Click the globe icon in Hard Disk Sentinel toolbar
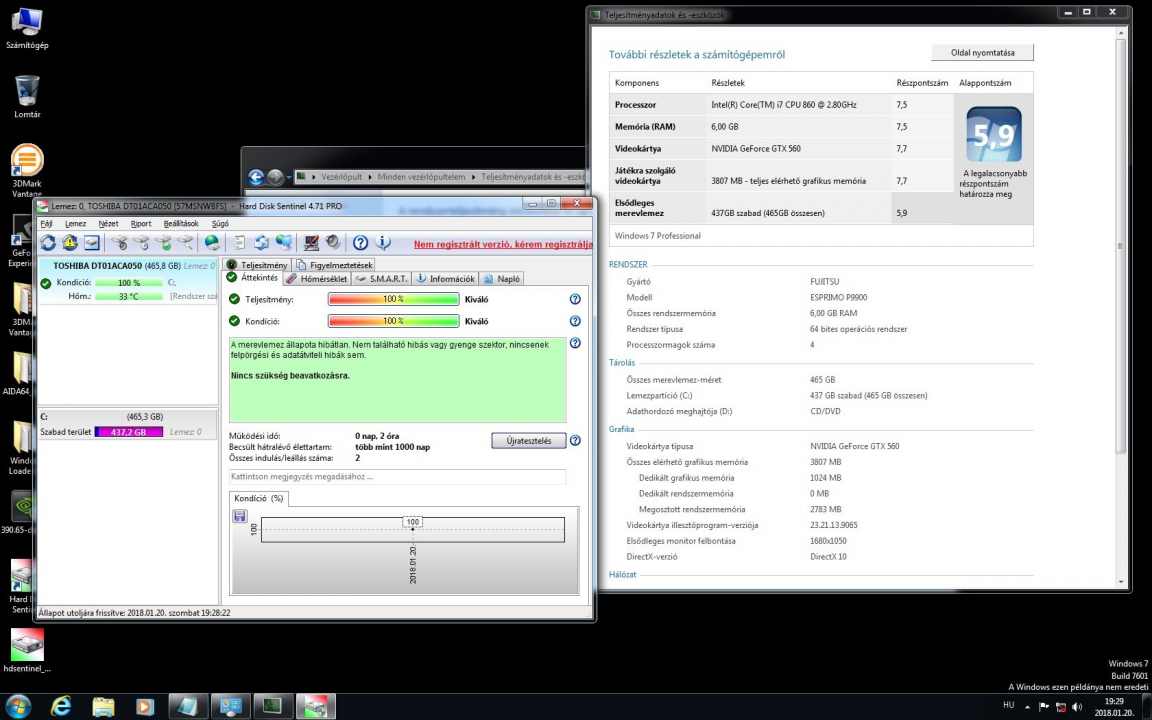Image resolution: width=1152 pixels, height=720 pixels. coord(212,242)
